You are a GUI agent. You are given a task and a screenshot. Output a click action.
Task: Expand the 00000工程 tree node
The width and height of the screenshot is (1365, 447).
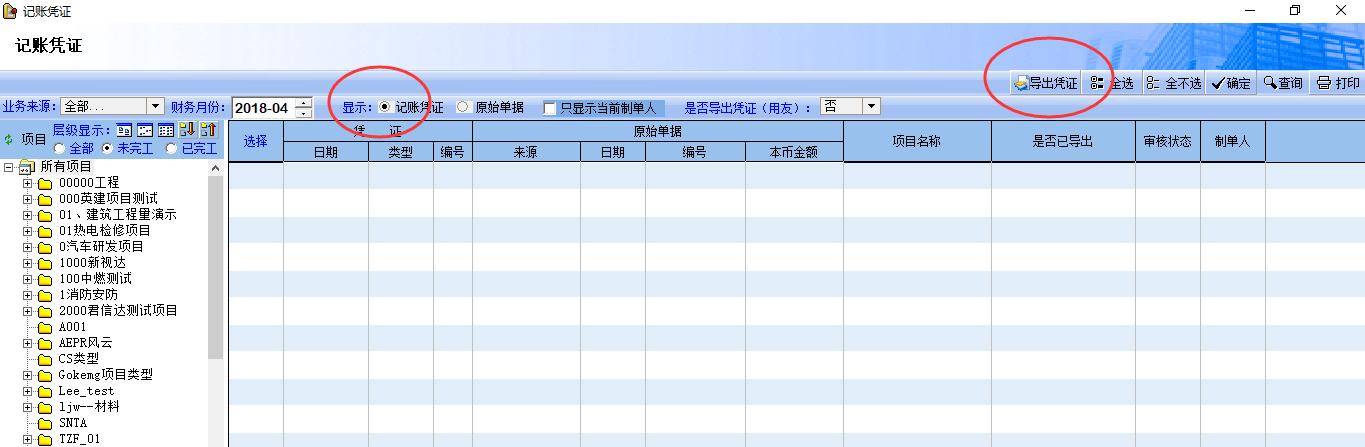[x=28, y=183]
